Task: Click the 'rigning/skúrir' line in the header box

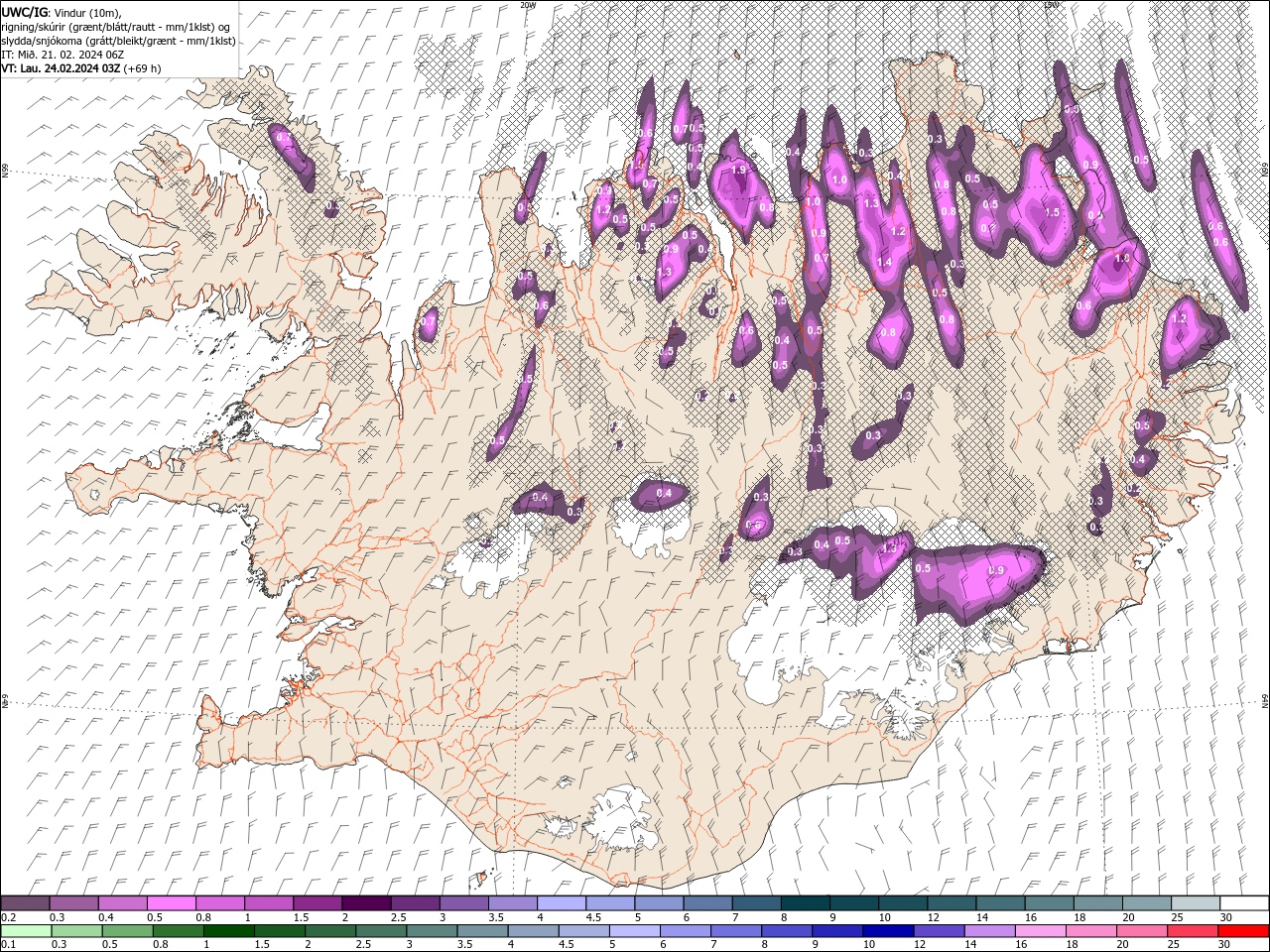Action: tap(117, 26)
